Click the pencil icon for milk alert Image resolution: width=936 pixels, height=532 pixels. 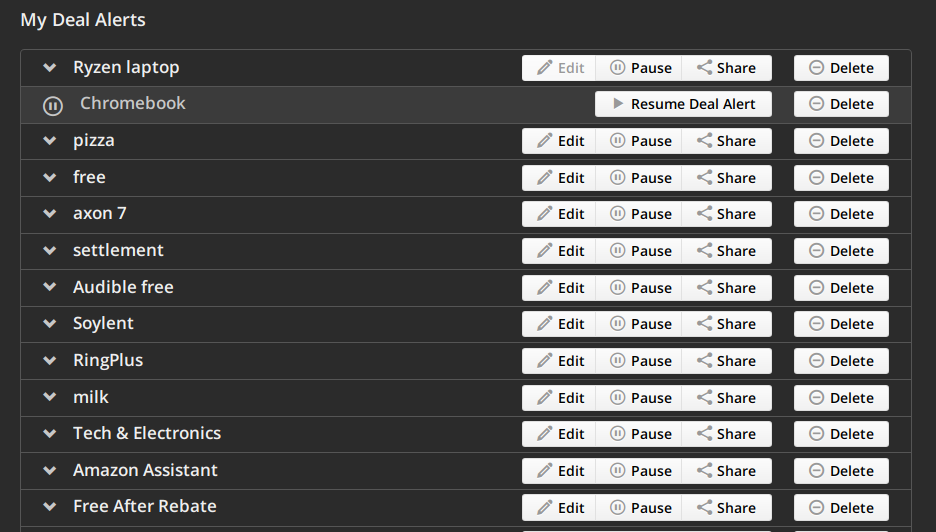545,398
